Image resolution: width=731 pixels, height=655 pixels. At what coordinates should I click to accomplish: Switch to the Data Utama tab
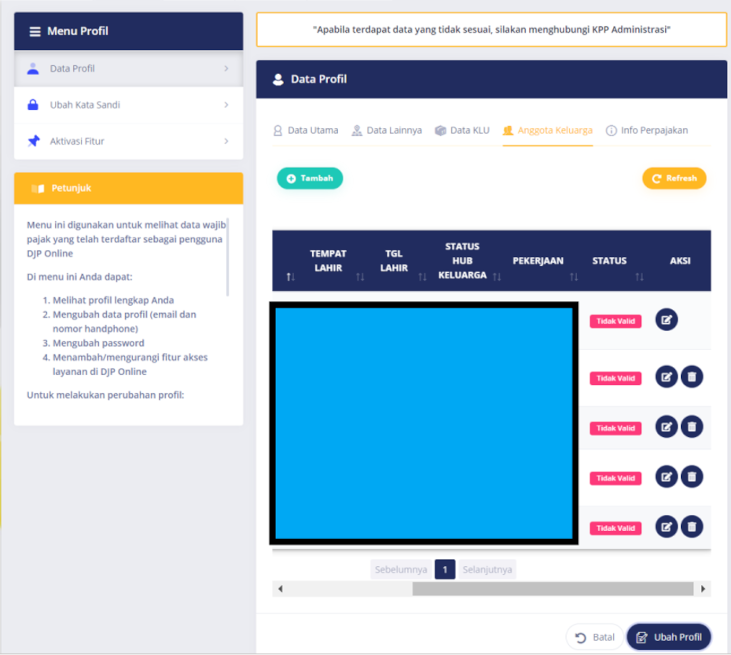coord(306,130)
